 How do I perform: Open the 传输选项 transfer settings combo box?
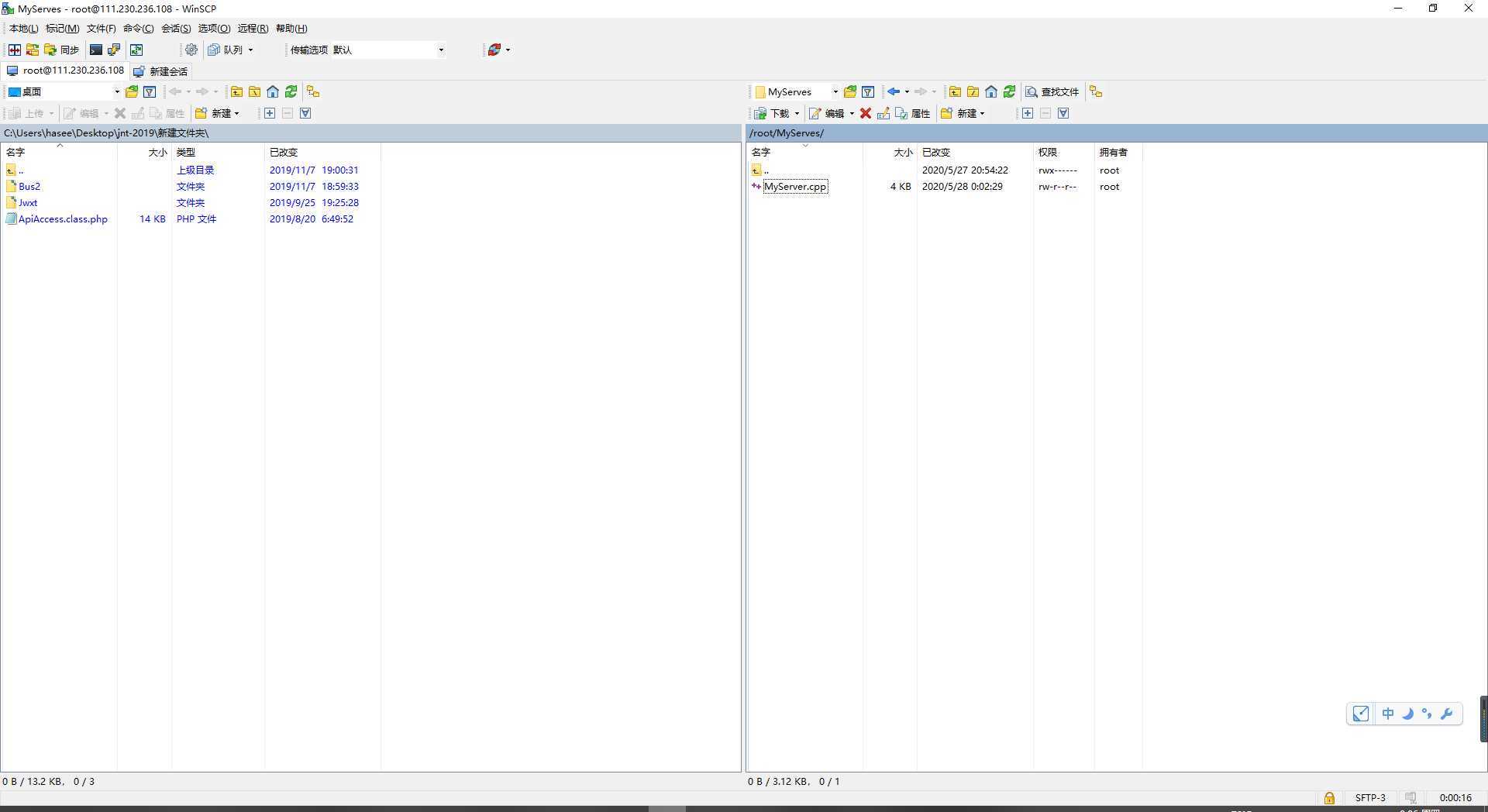pos(389,50)
